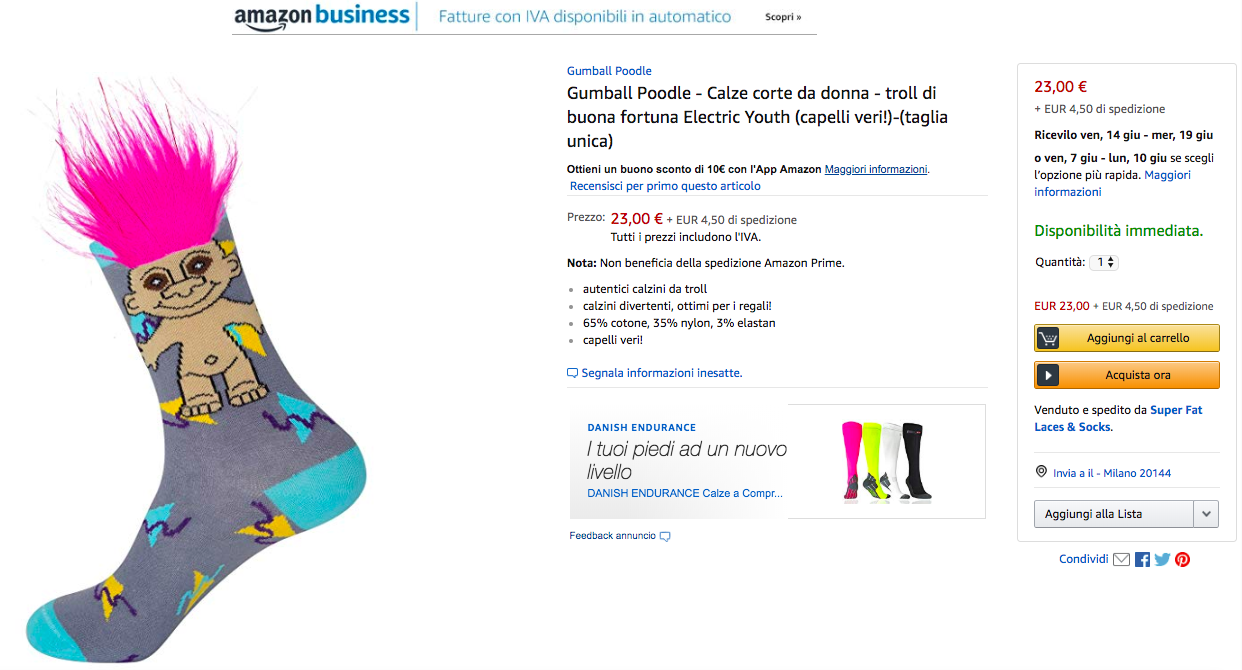The width and height of the screenshot is (1242, 670).
Task: Click Scopri on the Amazon Business banner
Action: point(783,17)
